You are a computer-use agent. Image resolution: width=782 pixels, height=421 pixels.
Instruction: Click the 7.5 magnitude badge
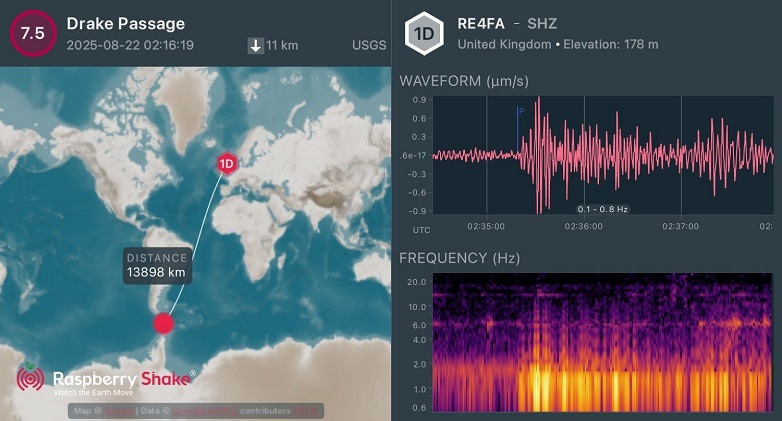tap(33, 33)
